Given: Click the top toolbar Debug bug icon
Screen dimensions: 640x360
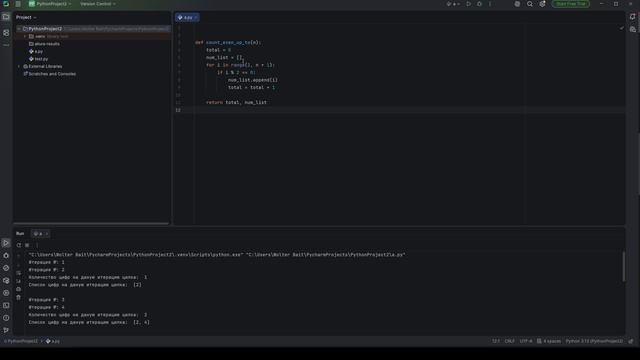Looking at the screenshot, I should tap(479, 4).
